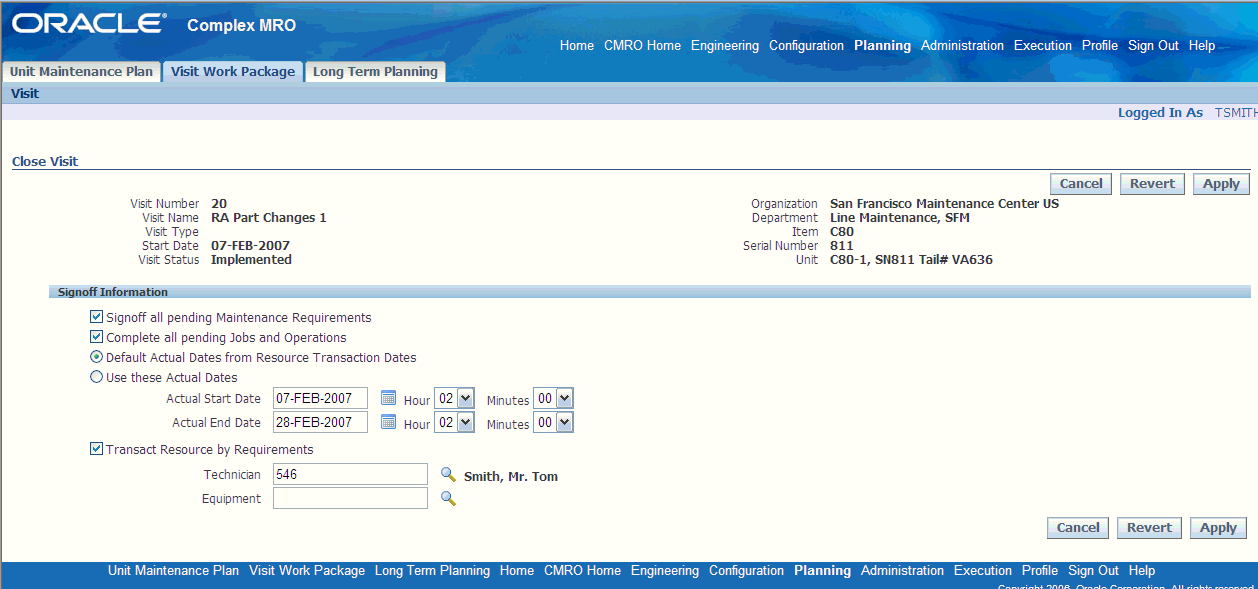Open Profile footer link
Screen dimensions: 1258x589
pos(1040,571)
